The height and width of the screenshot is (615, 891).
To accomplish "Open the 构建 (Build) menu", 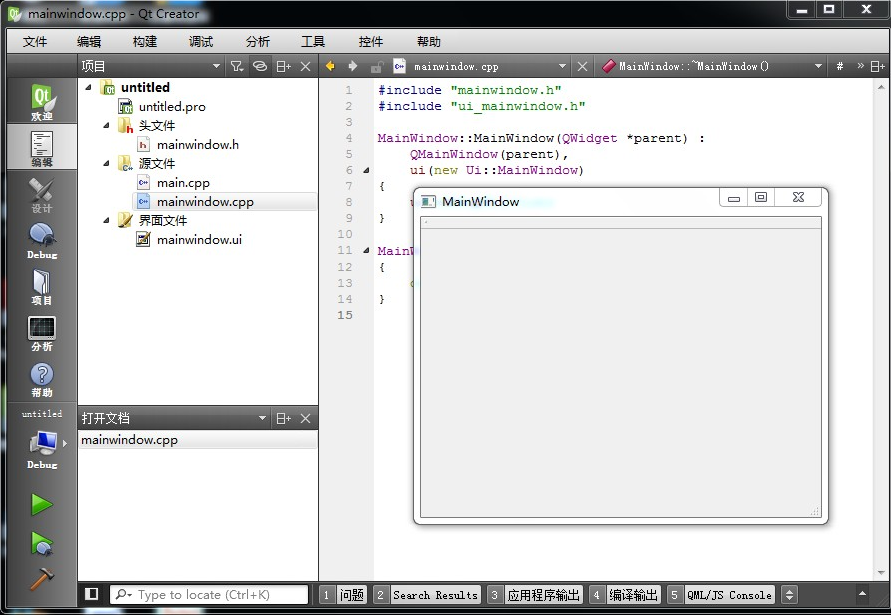I will tap(144, 41).
